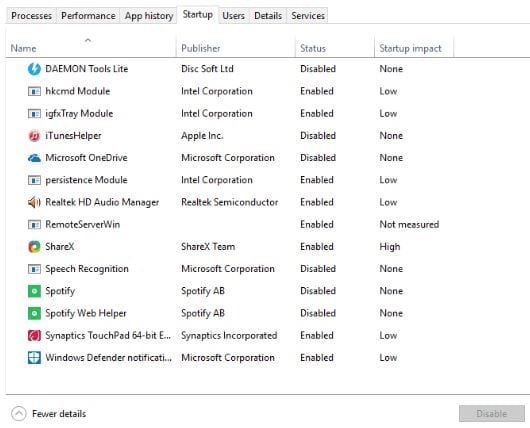Go to the App history tab
This screenshot has height=428, width=530.
149,16
